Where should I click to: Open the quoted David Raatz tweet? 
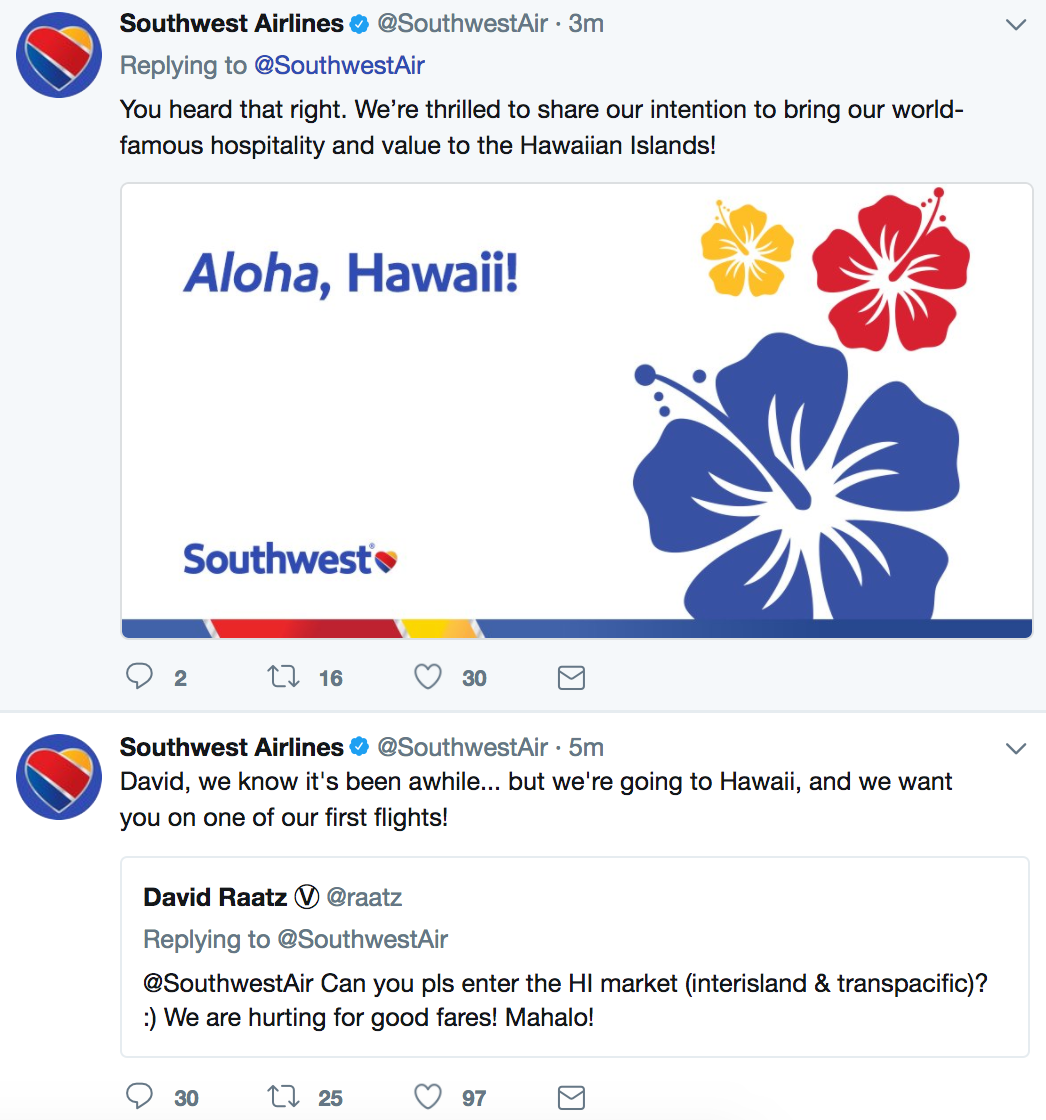click(x=574, y=956)
